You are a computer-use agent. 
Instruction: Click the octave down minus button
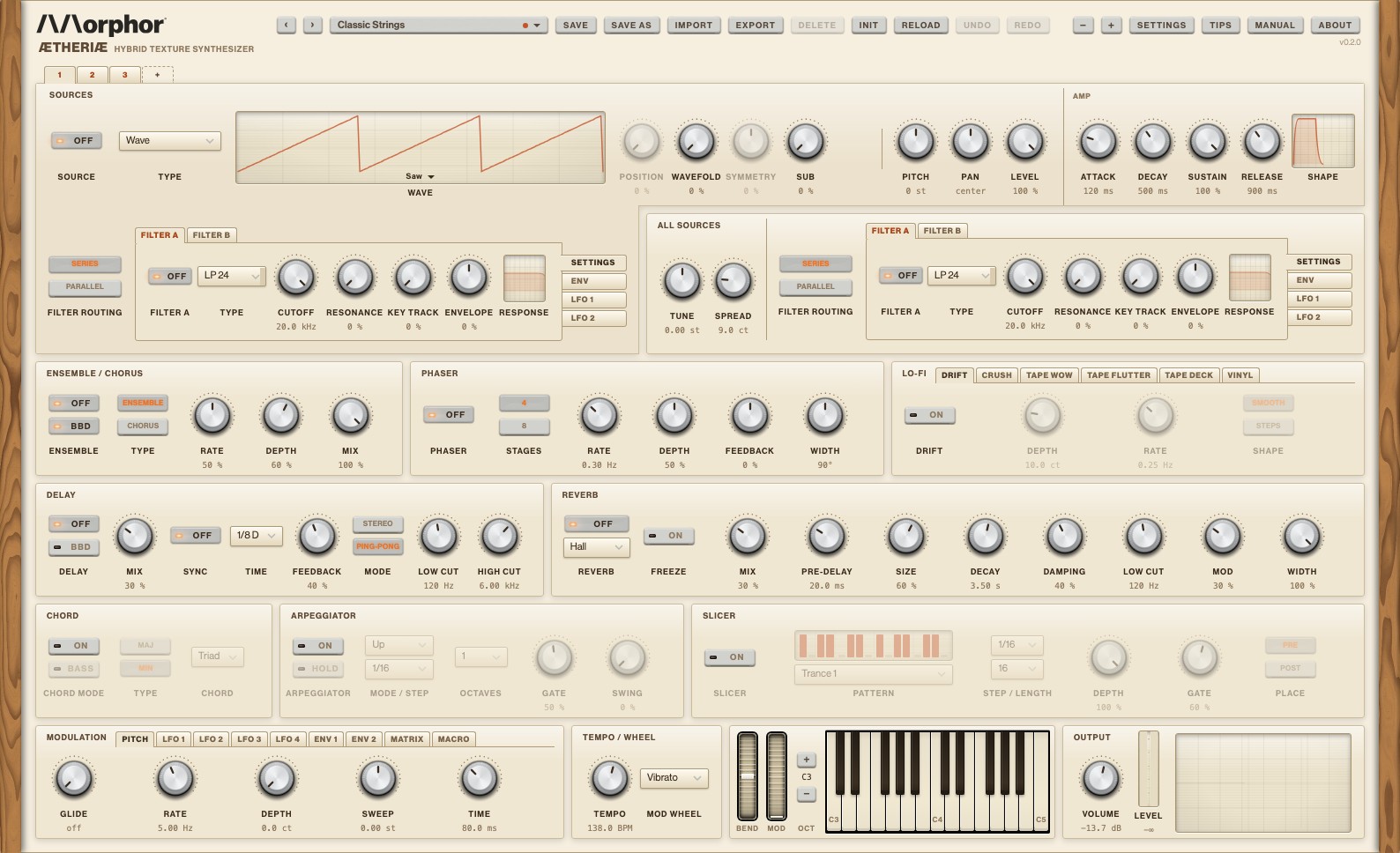[806, 794]
